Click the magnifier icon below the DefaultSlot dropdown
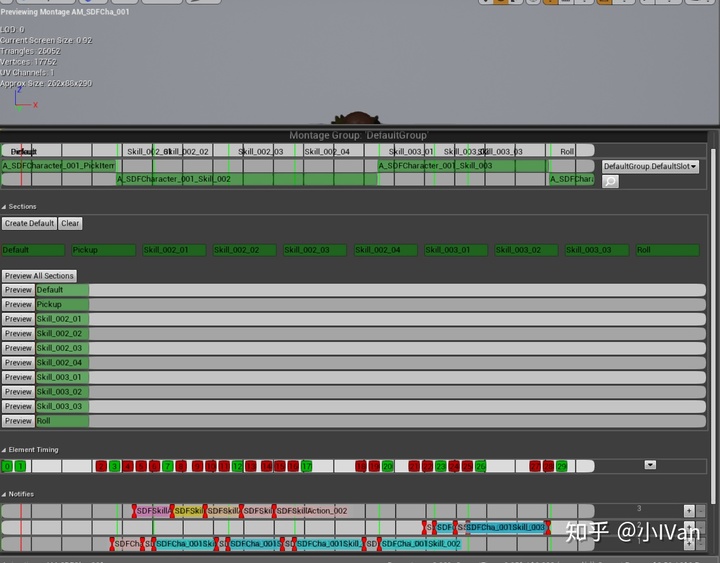Screen dimensions: 720x563 coord(610,181)
